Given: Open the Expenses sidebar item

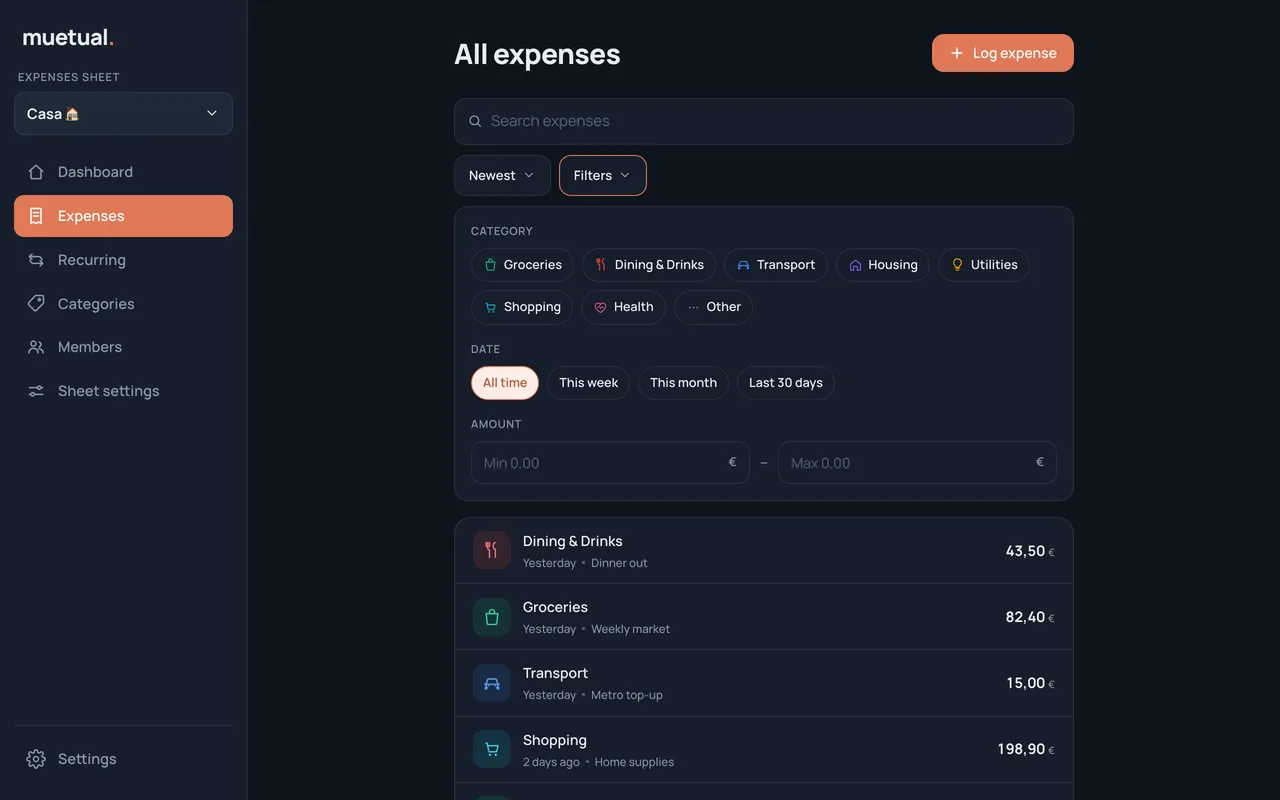Looking at the screenshot, I should tap(123, 216).
